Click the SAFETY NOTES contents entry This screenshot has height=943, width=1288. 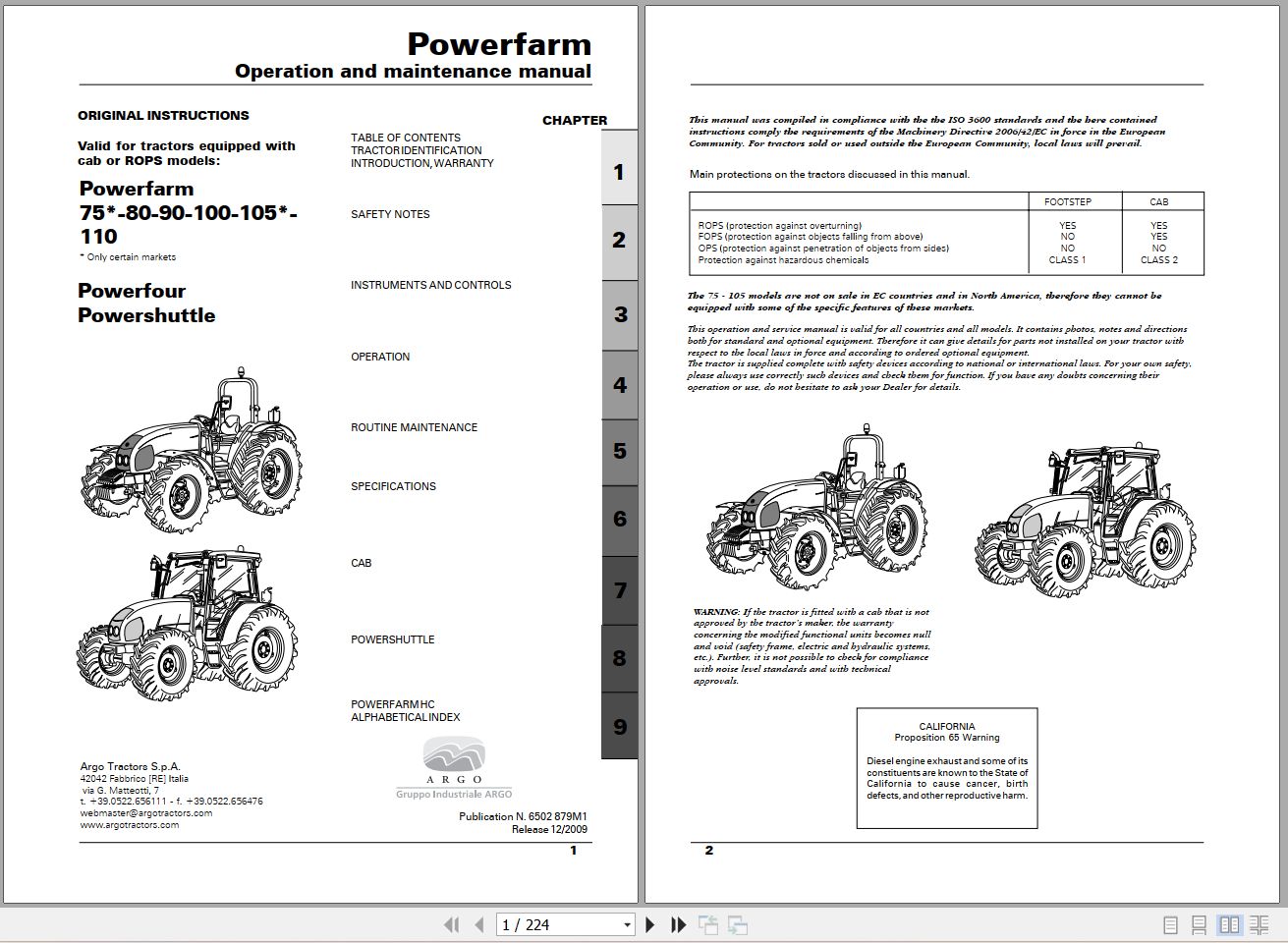tap(390, 214)
